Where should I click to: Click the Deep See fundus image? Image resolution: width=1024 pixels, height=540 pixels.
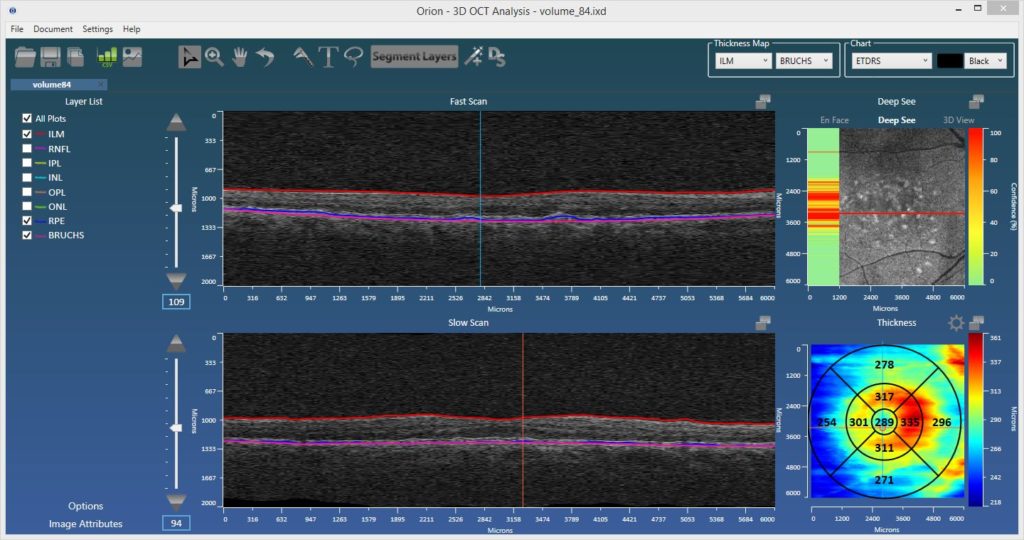pos(902,206)
